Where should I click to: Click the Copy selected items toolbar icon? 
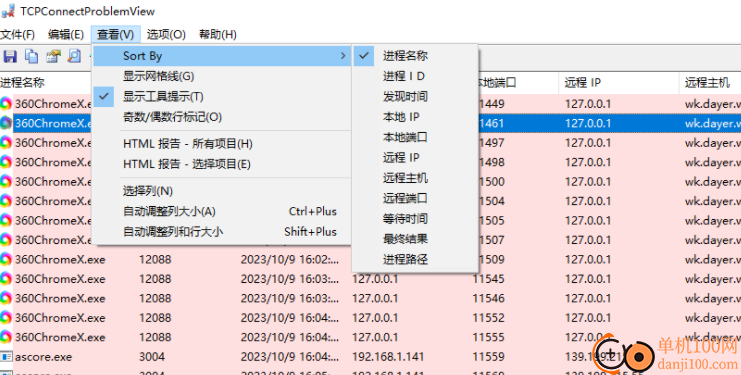click(32, 57)
